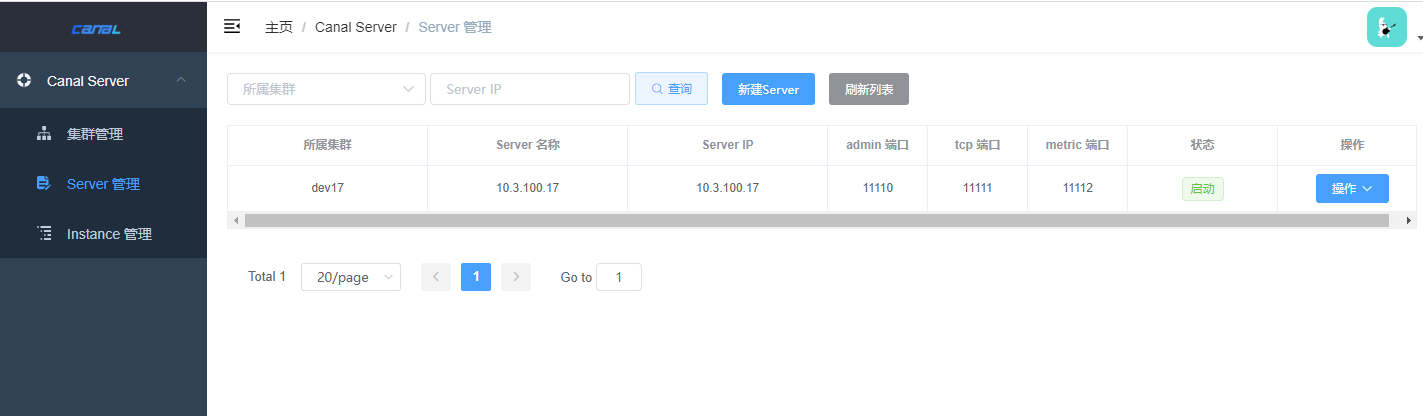
Task: Click the Instance 管理 list icon
Action: pos(44,234)
